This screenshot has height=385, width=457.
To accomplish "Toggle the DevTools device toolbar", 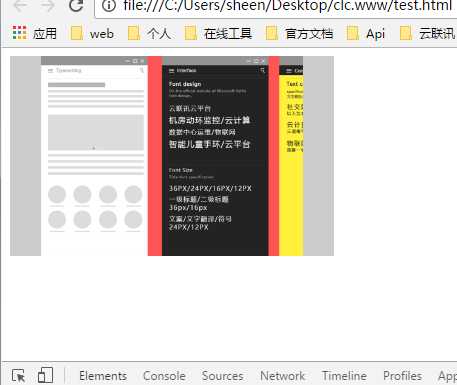I will pos(45,375).
